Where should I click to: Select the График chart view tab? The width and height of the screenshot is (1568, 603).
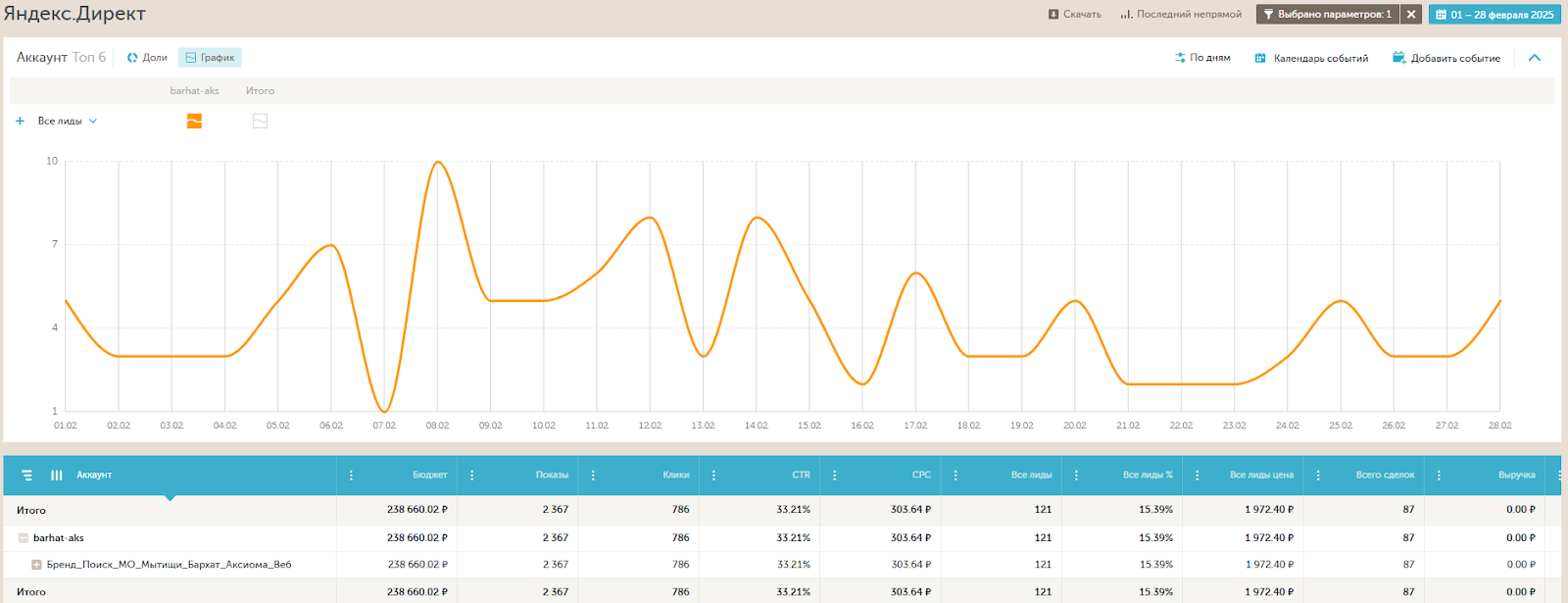click(x=210, y=58)
